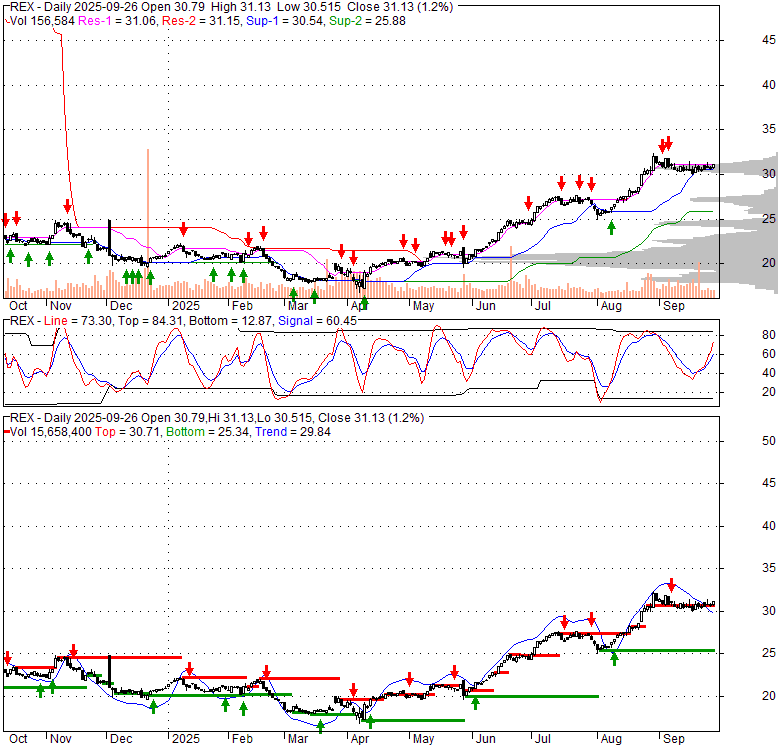Click "High 31.13" in the upper price chart header
Screen dimensions: 780x745
click(x=241, y=7)
